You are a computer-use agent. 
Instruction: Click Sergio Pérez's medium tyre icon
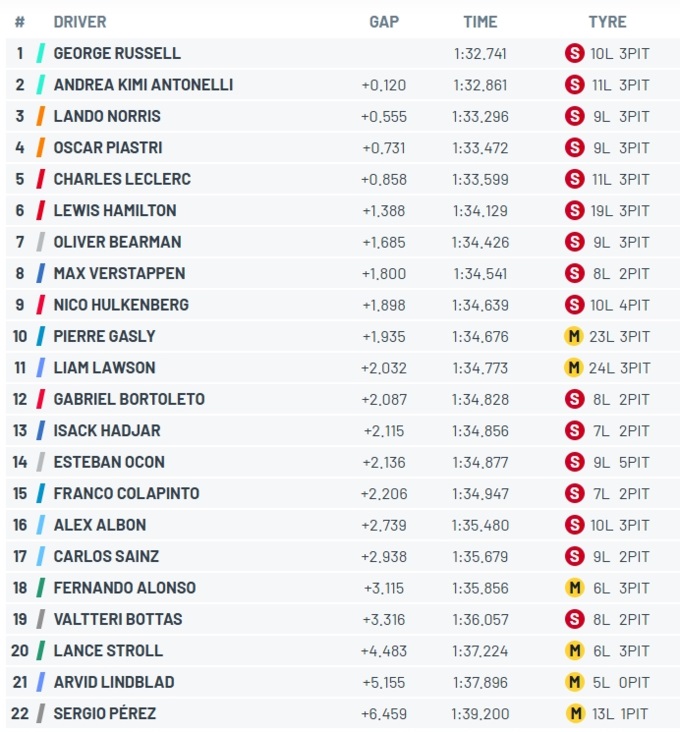pos(574,713)
